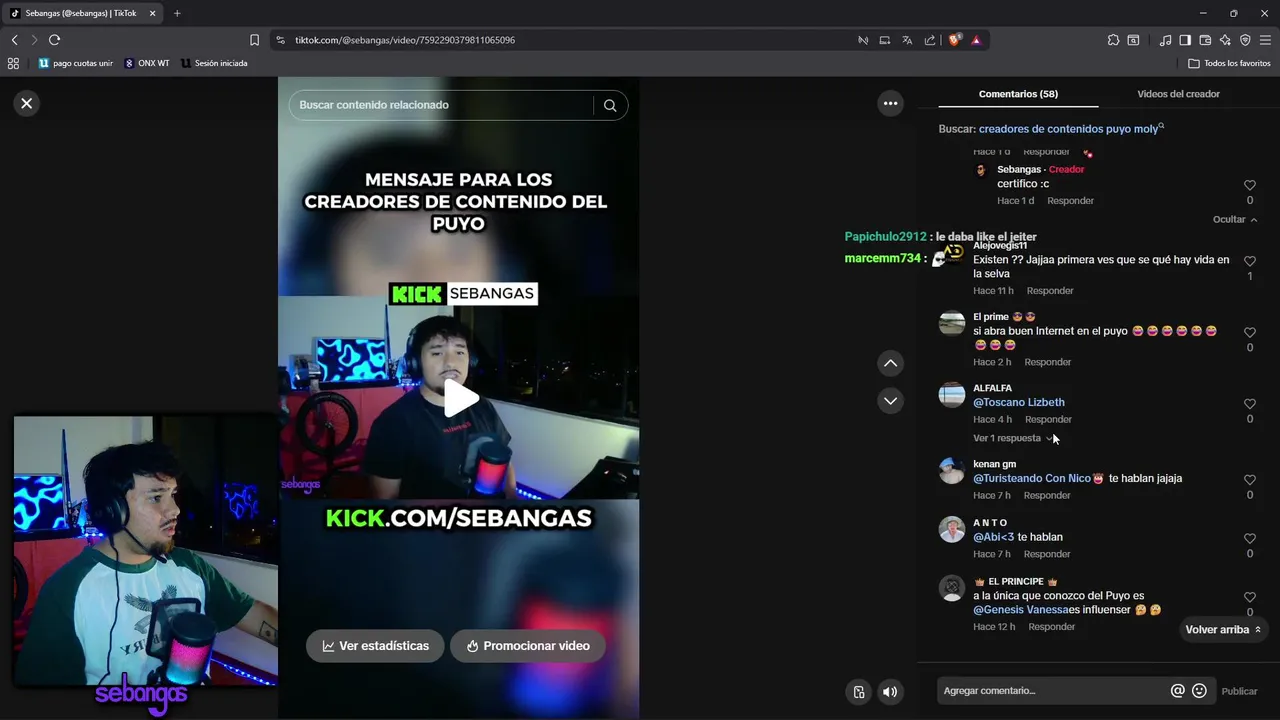
Task: Switch to 'Videos del creador' tab
Action: pos(1178,94)
